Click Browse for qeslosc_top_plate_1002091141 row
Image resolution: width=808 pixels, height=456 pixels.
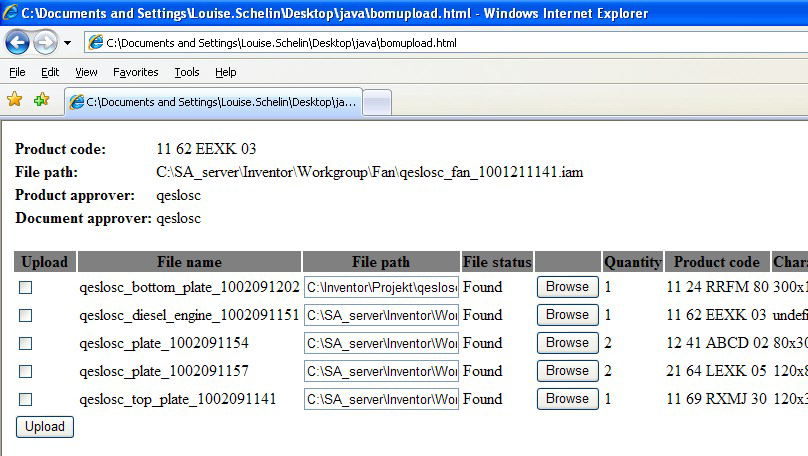tap(567, 399)
